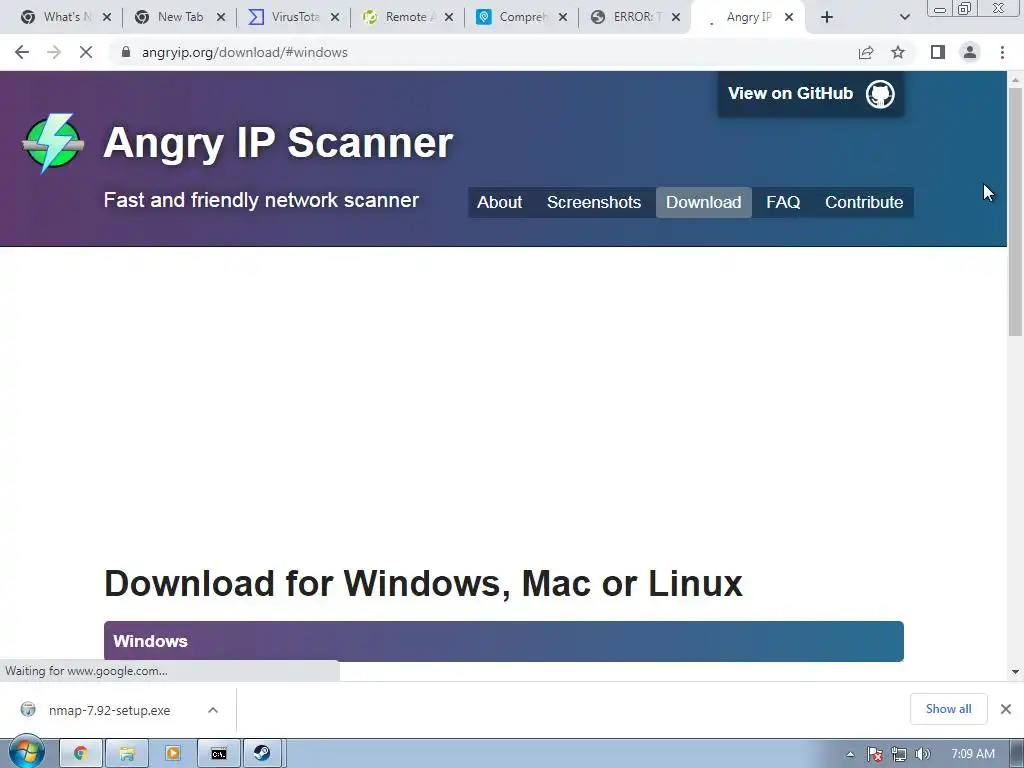1024x768 pixels.
Task: Click the network tray icon
Action: tap(899, 754)
